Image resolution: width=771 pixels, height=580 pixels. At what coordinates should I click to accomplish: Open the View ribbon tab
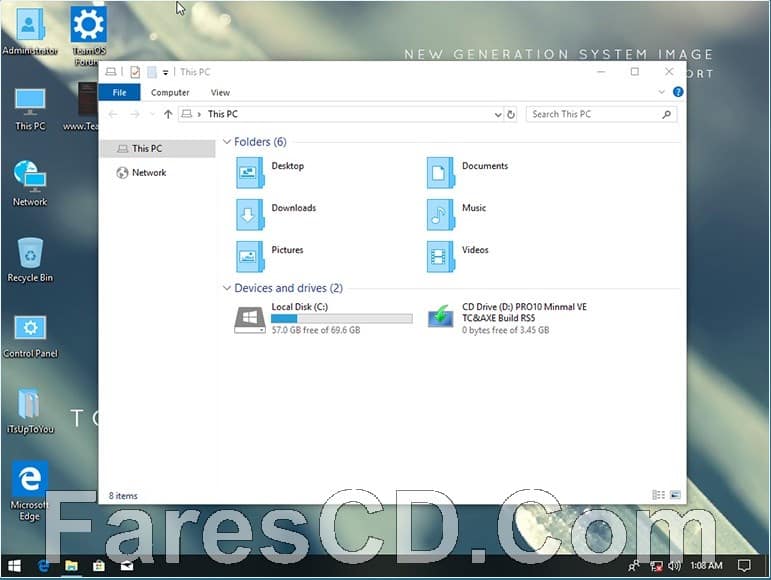(220, 92)
